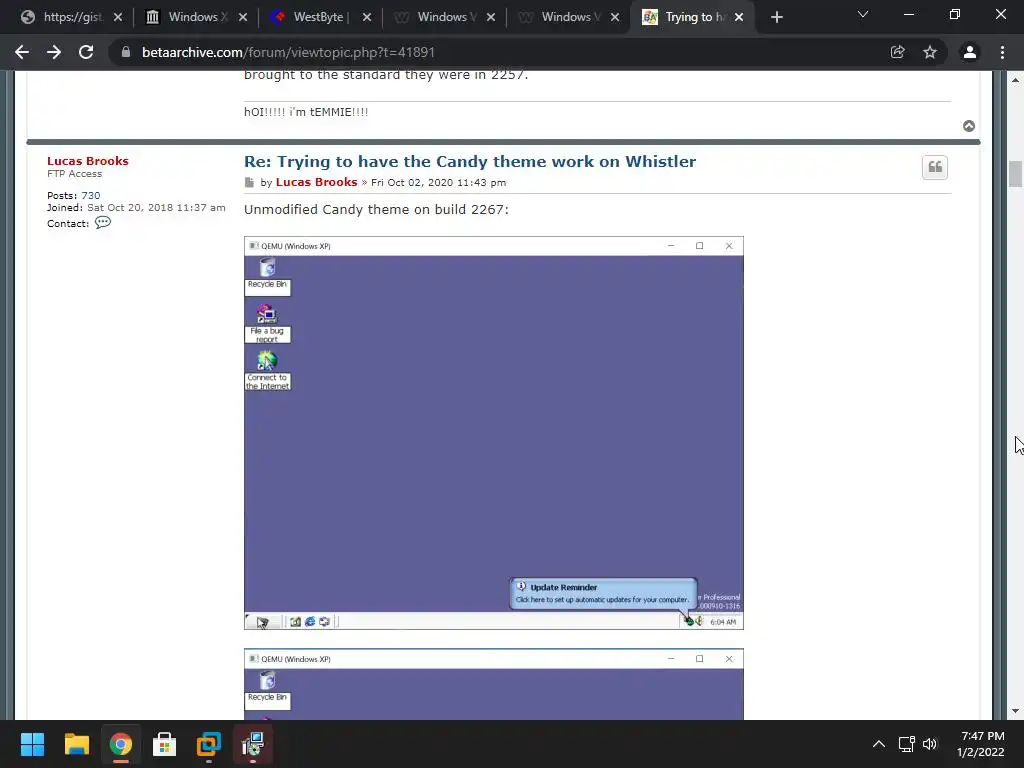Switch to fourth Windows V tab
The height and width of the screenshot is (768, 1024).
[x=569, y=17]
